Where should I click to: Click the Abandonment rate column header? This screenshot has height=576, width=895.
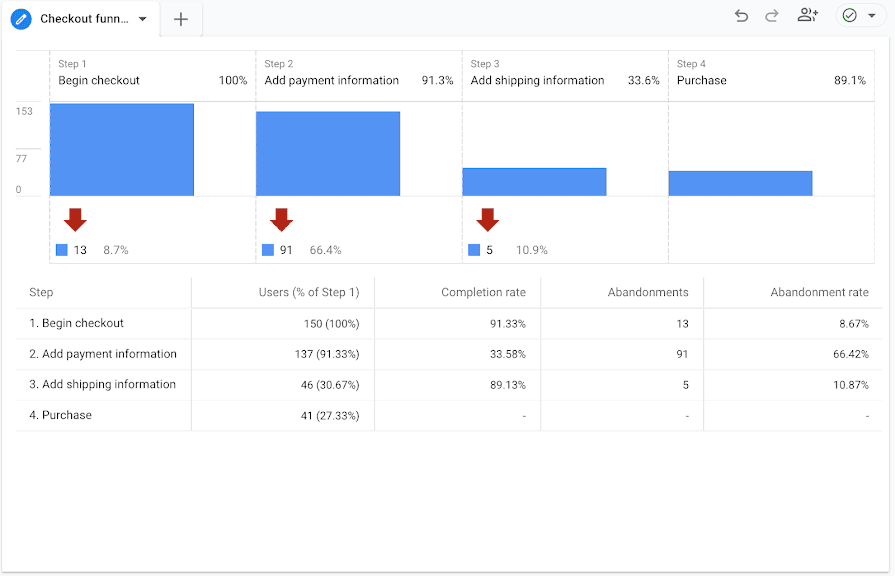[819, 292]
